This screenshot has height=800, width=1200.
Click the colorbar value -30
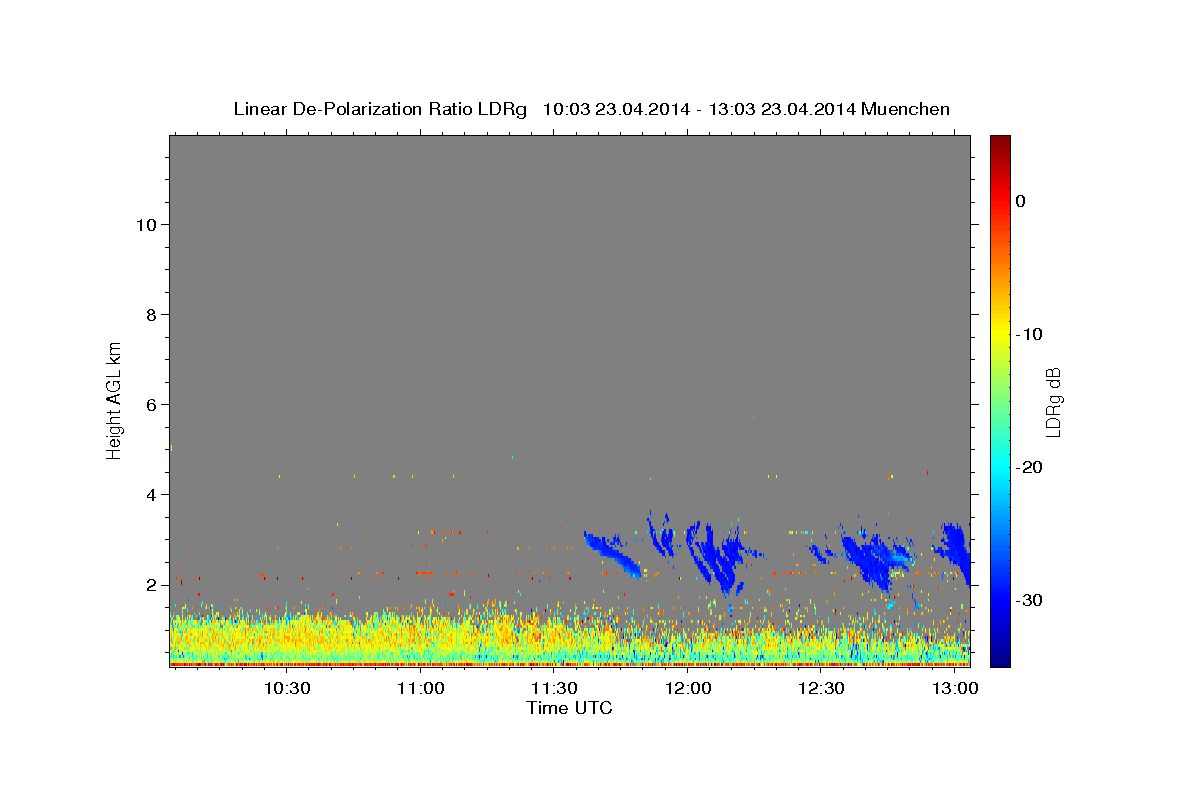1029,600
